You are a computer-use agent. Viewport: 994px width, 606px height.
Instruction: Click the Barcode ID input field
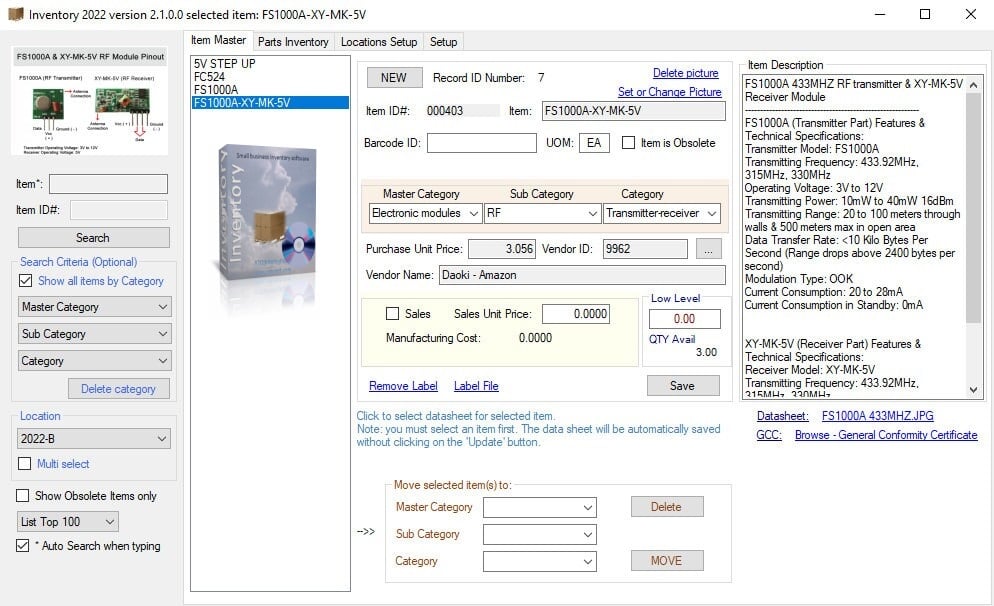click(x=482, y=143)
